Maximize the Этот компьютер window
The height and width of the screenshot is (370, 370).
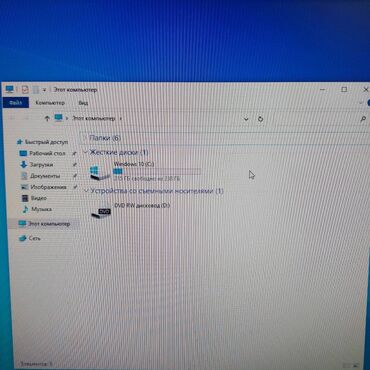(344, 89)
